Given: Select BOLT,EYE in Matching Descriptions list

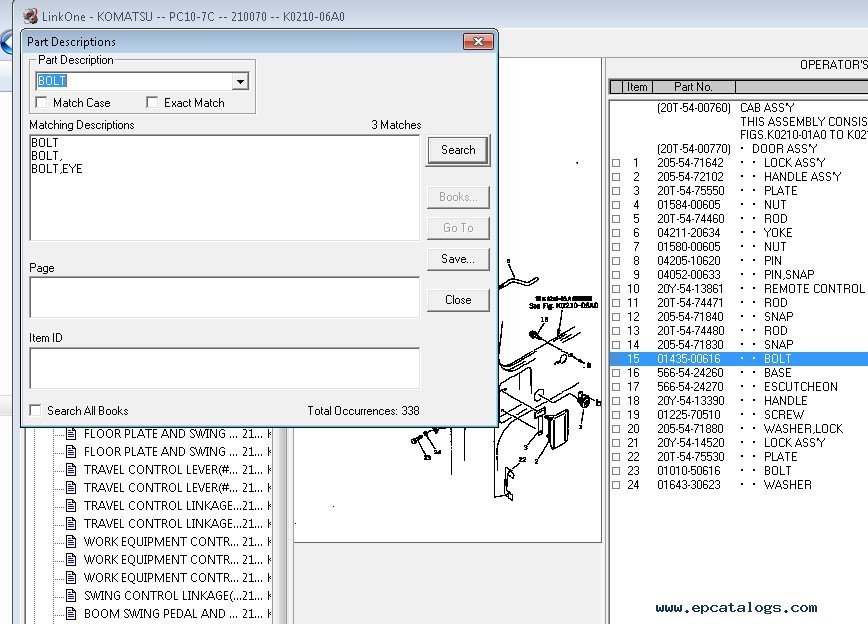Looking at the screenshot, I should coord(57,169).
